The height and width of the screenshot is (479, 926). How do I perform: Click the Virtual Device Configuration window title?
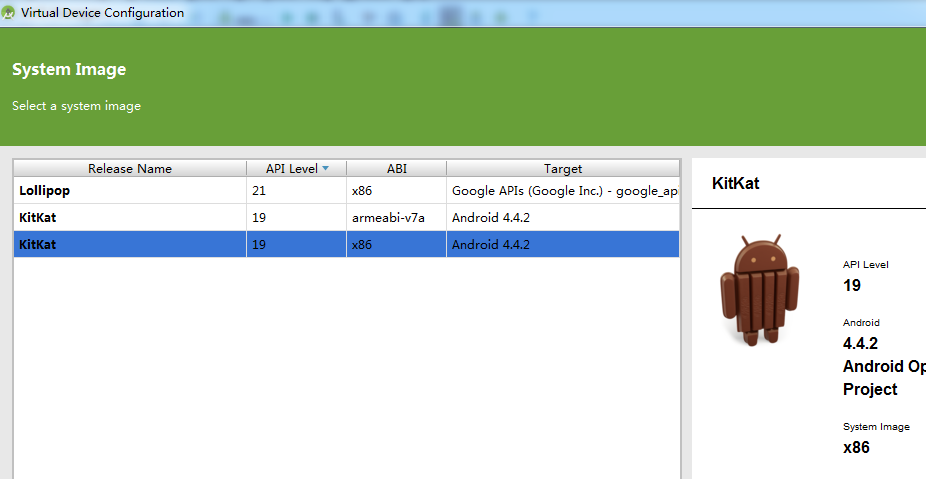[x=102, y=12]
